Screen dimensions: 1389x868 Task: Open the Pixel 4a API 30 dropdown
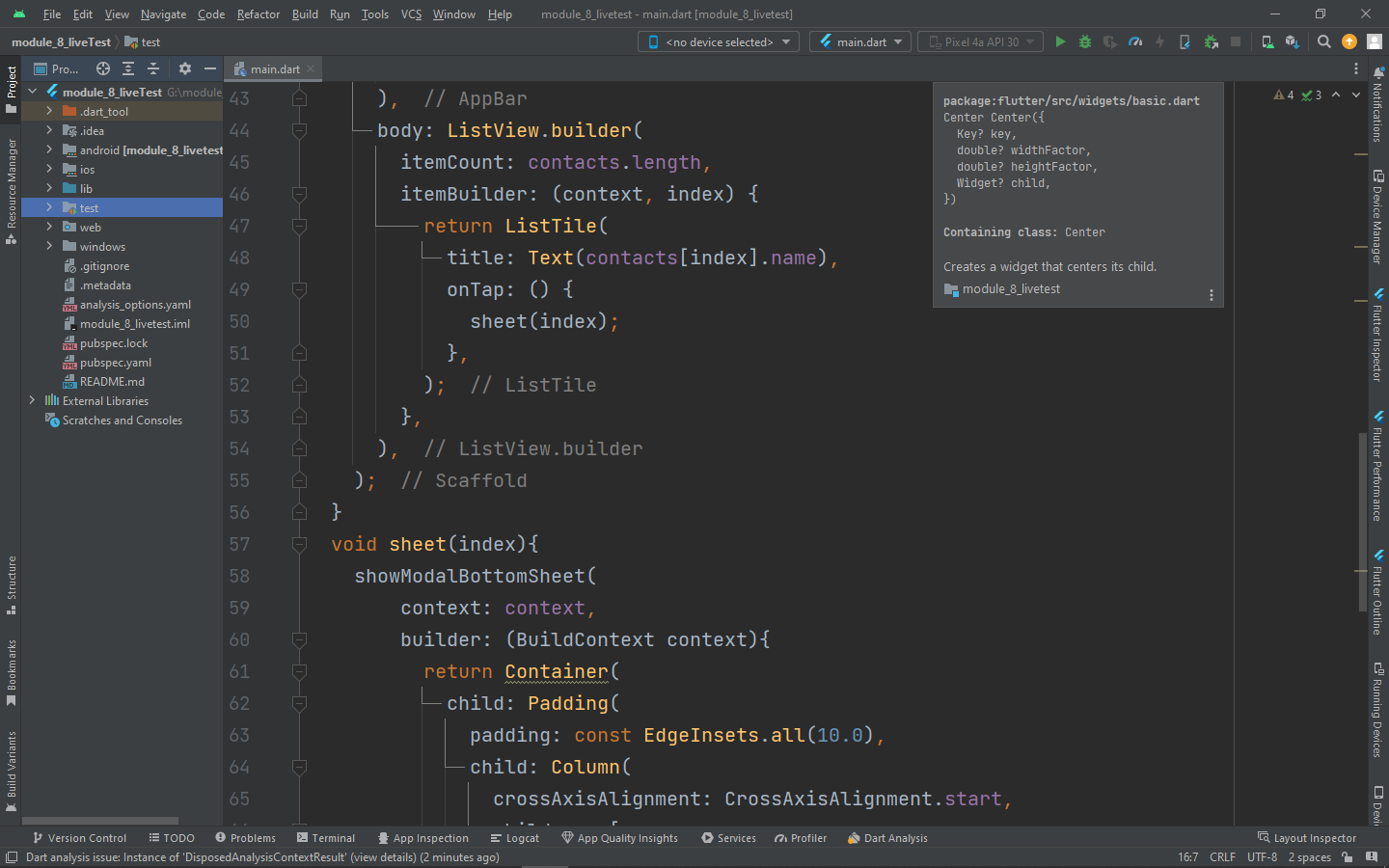(980, 41)
